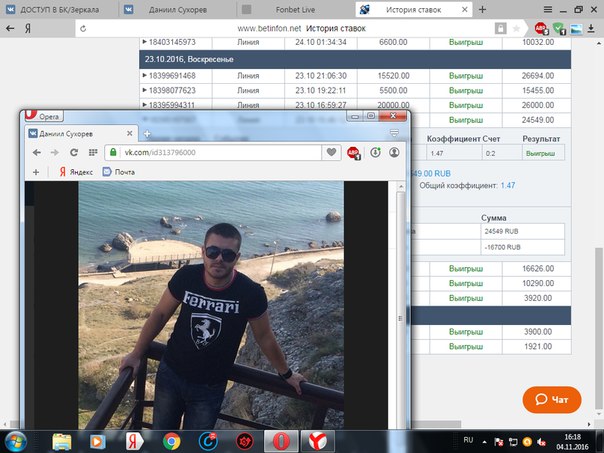Expand bet row 18399691468
604x453 pixels.
click(x=145, y=76)
